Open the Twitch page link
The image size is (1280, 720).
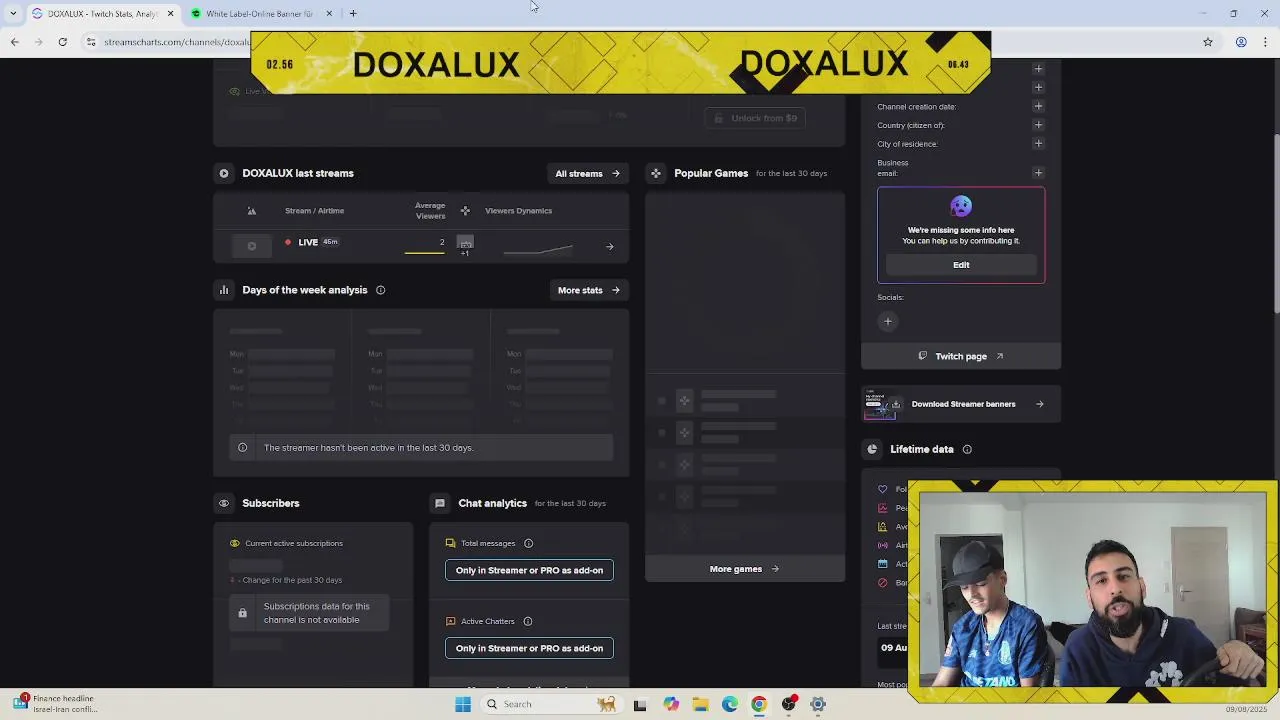[961, 356]
